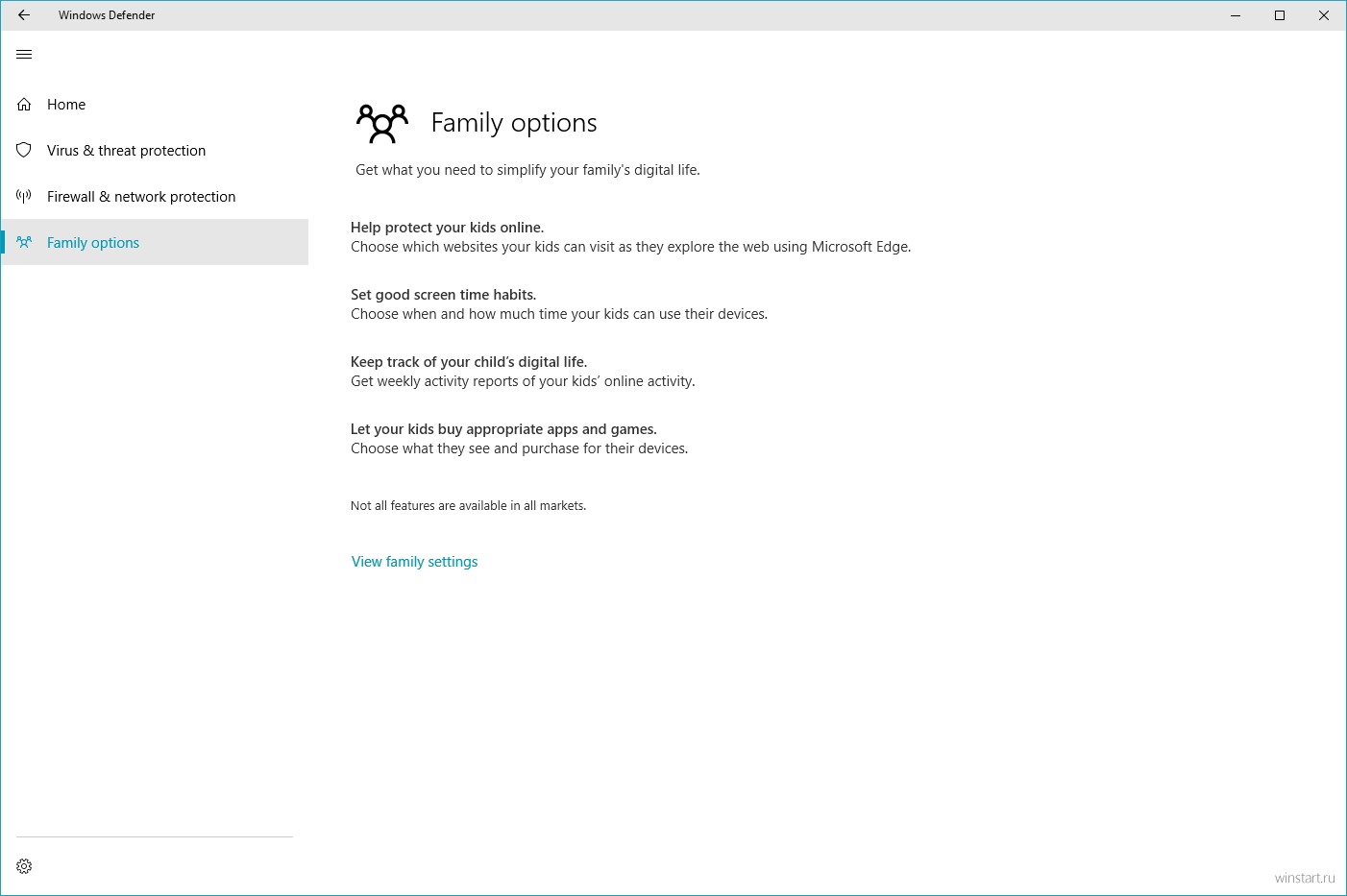Open Settings via the gear icon
1347x896 pixels.
pos(24,866)
